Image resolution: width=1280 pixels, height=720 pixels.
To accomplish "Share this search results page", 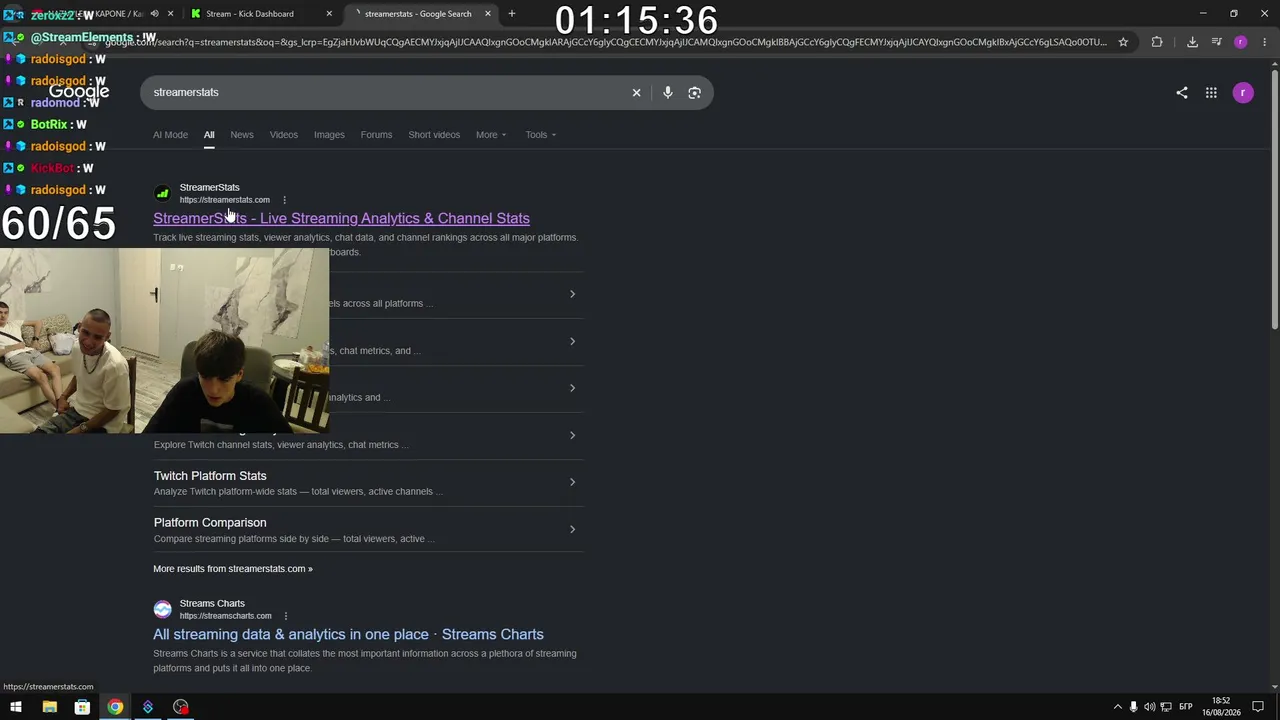I will click(1182, 92).
